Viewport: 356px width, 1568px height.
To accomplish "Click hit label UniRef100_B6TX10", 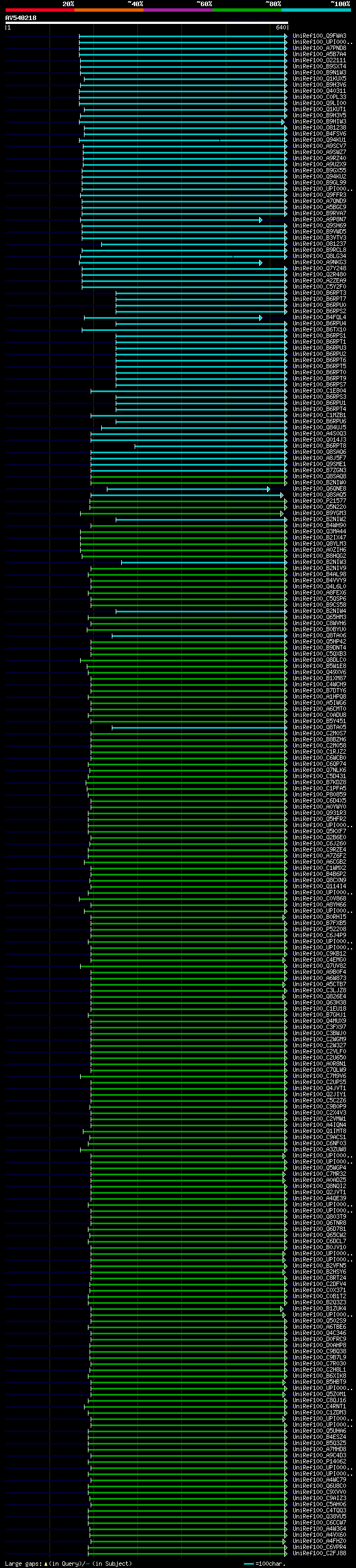I will click(x=319, y=329).
